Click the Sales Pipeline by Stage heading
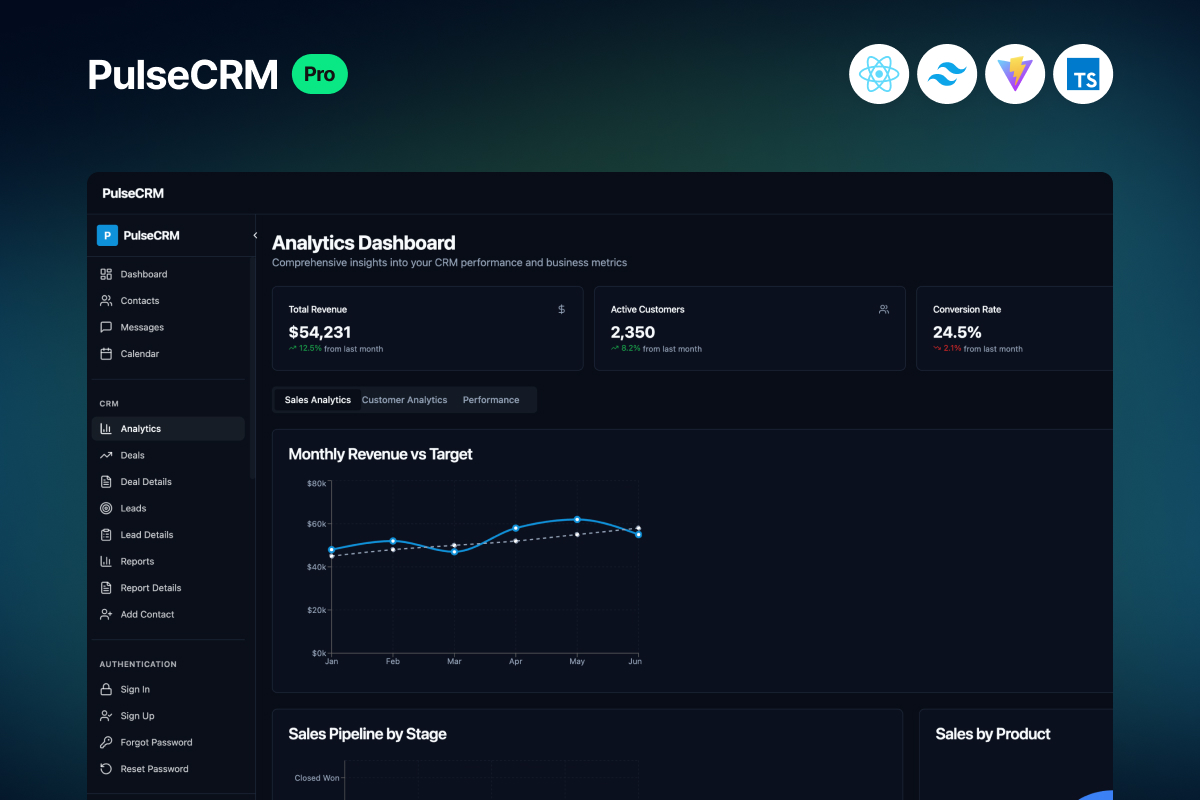 point(367,734)
